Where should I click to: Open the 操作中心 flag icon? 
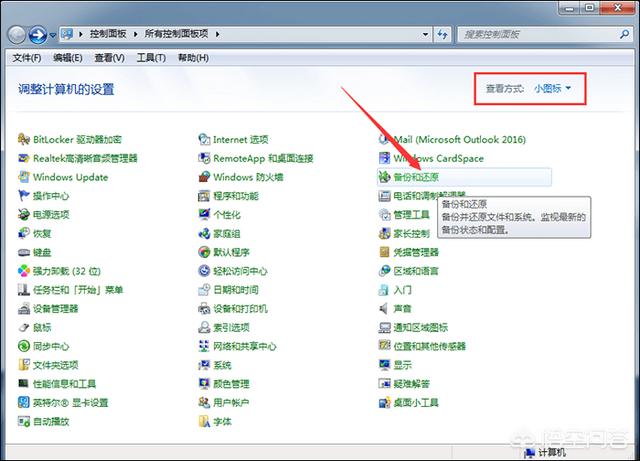click(24, 196)
